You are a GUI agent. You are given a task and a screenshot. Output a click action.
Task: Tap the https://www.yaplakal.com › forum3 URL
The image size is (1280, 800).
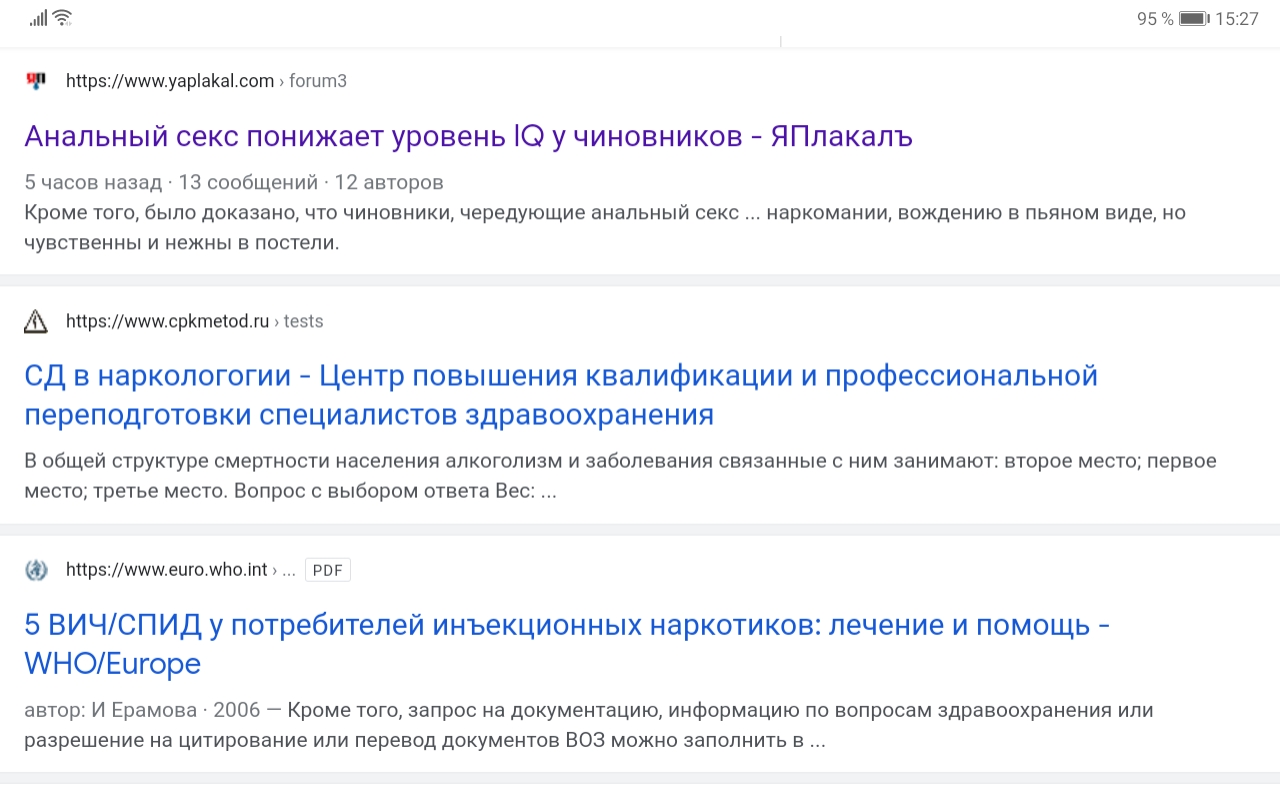click(x=206, y=81)
